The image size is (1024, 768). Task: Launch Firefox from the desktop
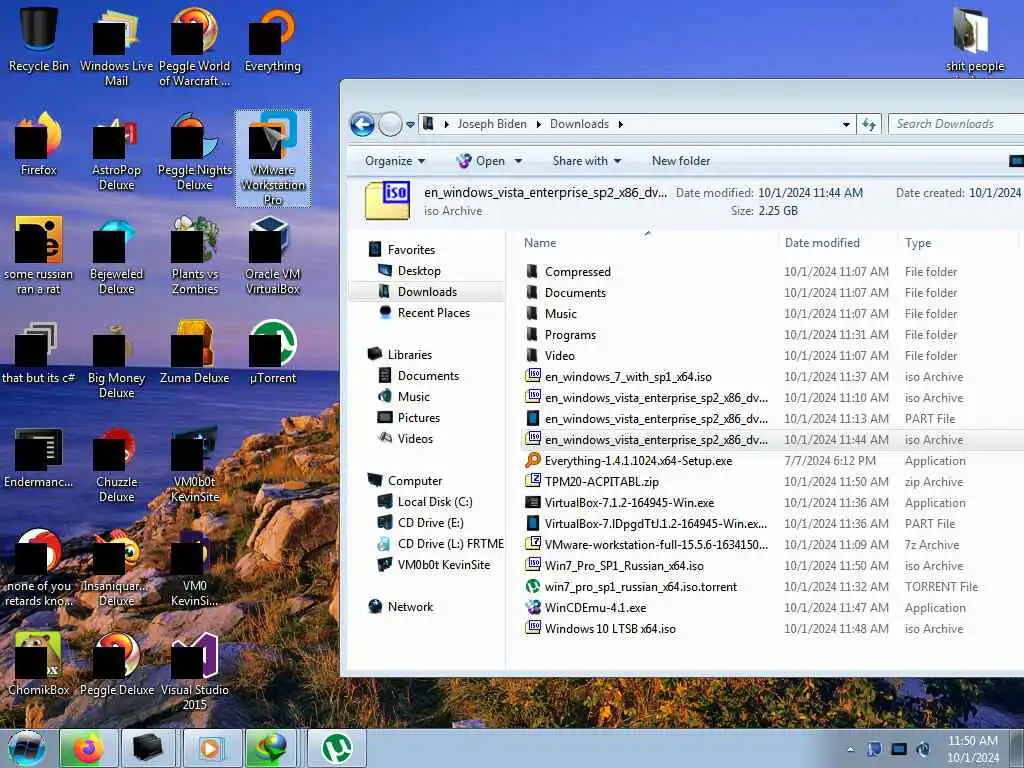point(38,144)
